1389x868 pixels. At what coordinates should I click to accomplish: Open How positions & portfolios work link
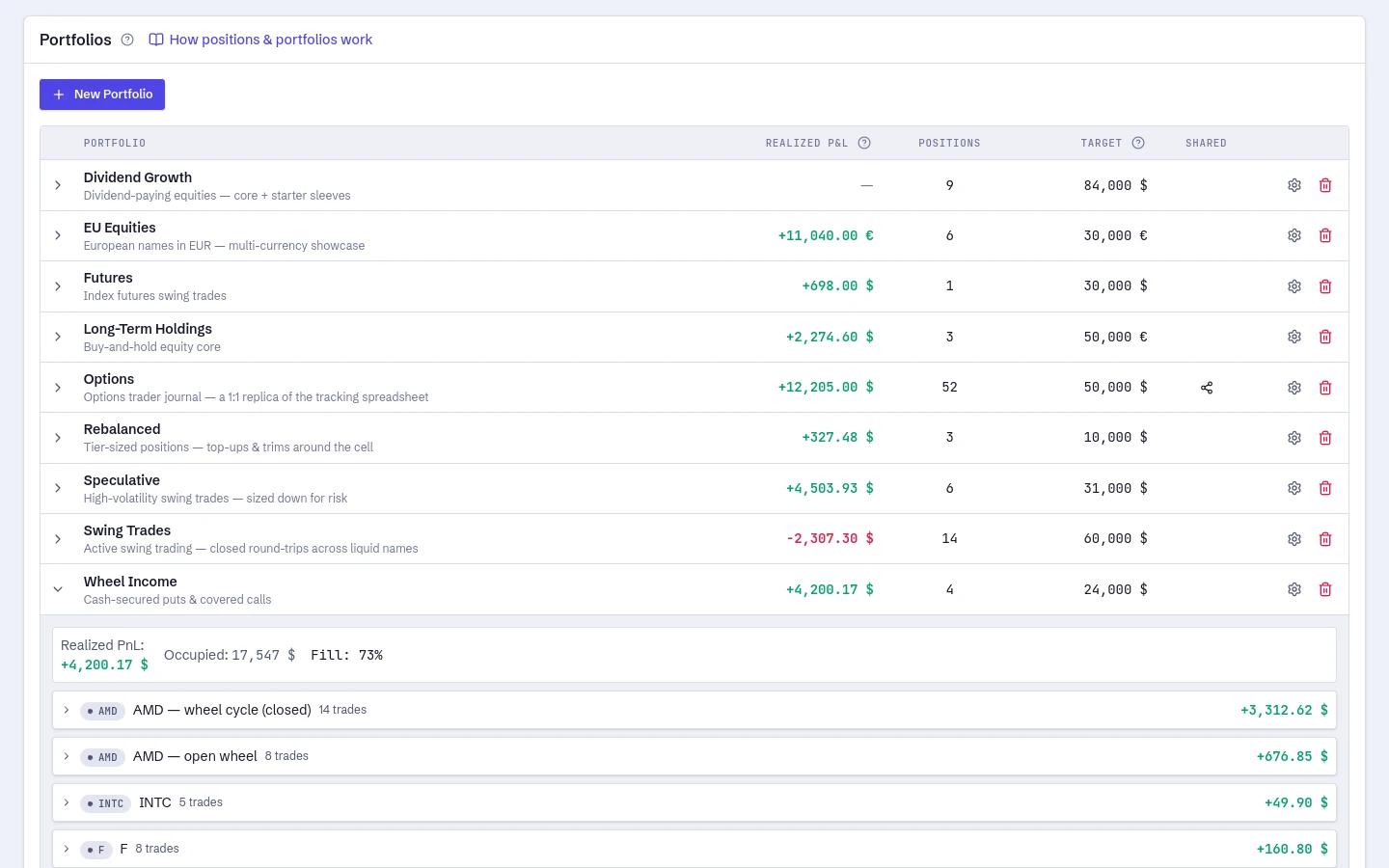tap(260, 40)
